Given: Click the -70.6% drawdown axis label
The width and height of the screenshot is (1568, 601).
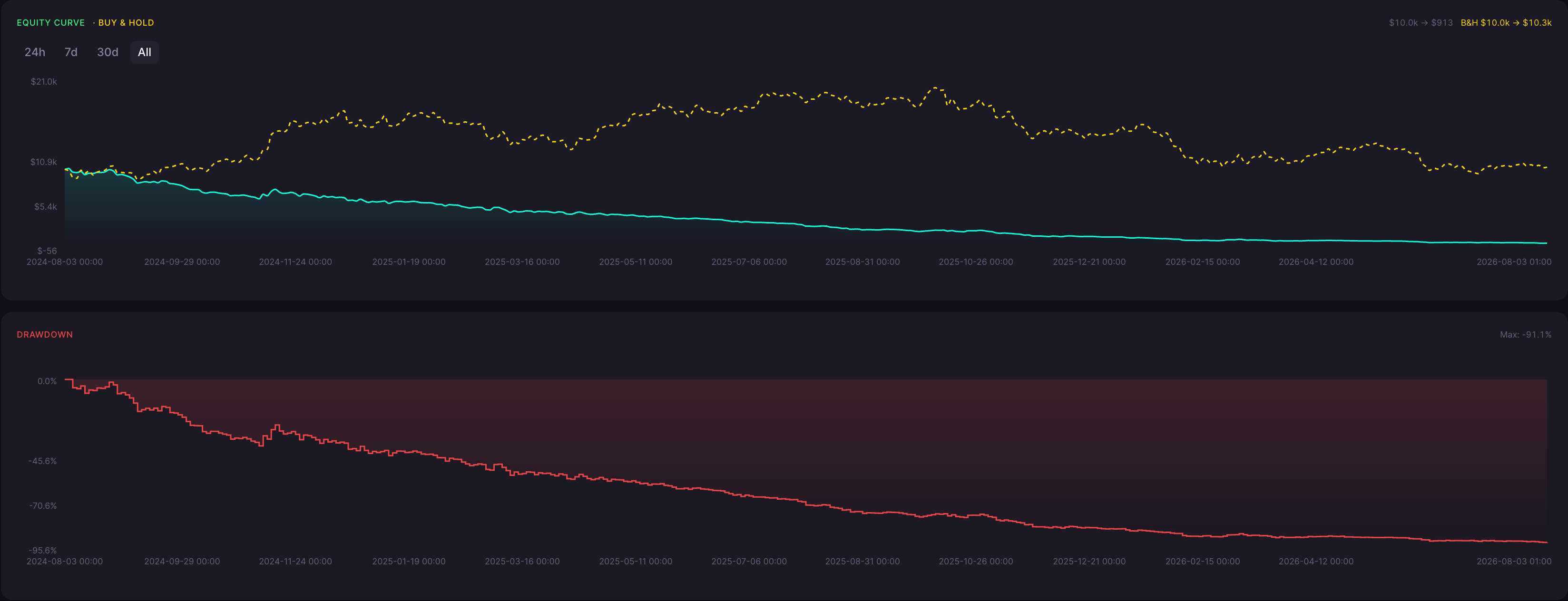Looking at the screenshot, I should pyautogui.click(x=43, y=505).
